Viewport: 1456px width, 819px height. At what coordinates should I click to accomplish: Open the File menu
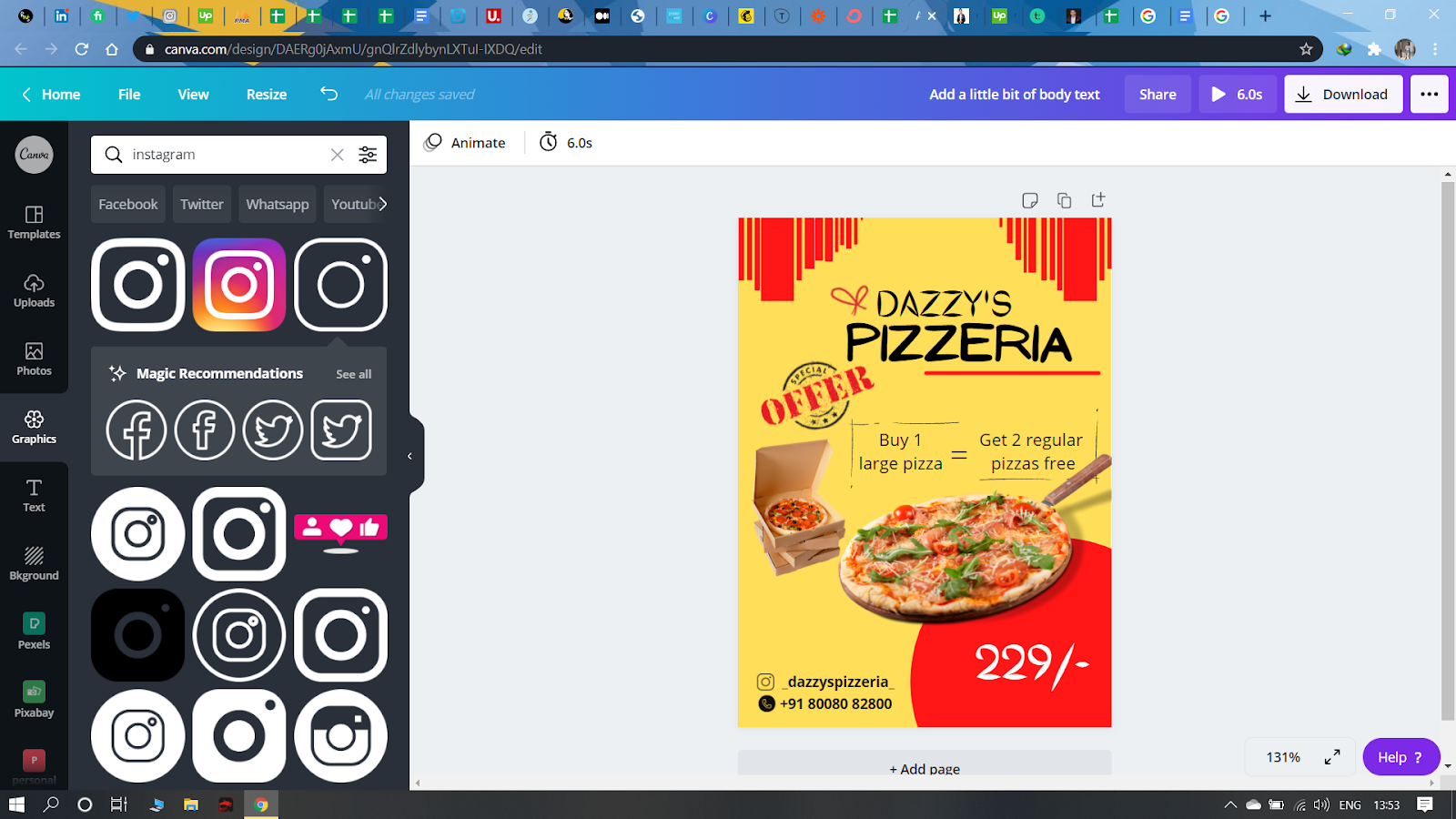[129, 94]
